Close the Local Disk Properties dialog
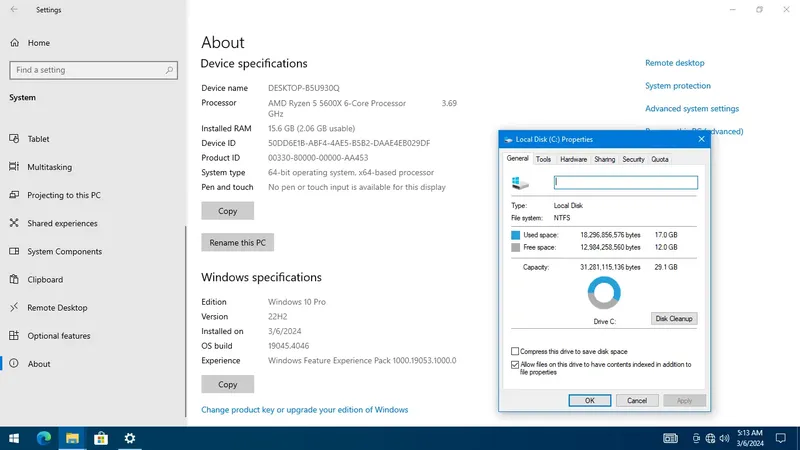 (x=702, y=139)
